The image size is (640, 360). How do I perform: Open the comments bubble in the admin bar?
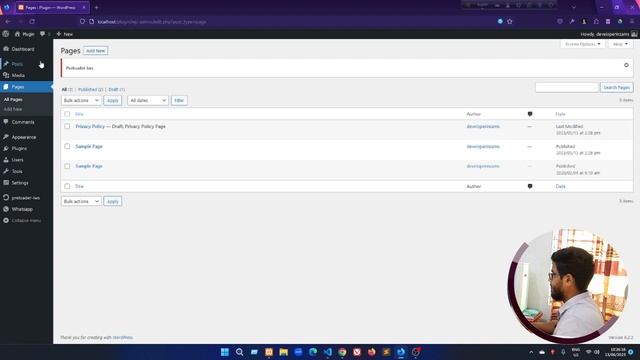(44, 34)
